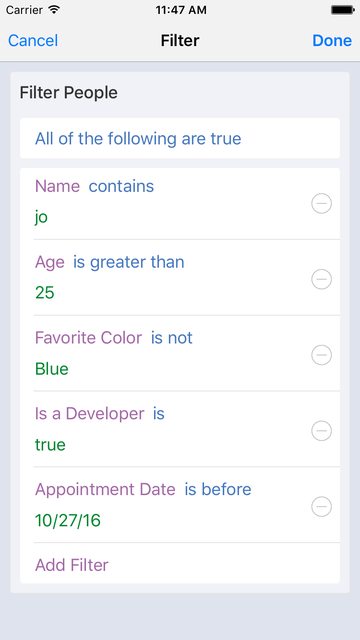The width and height of the screenshot is (360, 640).
Task: Toggle the 'true' value for Is a Developer
Action: click(50, 445)
